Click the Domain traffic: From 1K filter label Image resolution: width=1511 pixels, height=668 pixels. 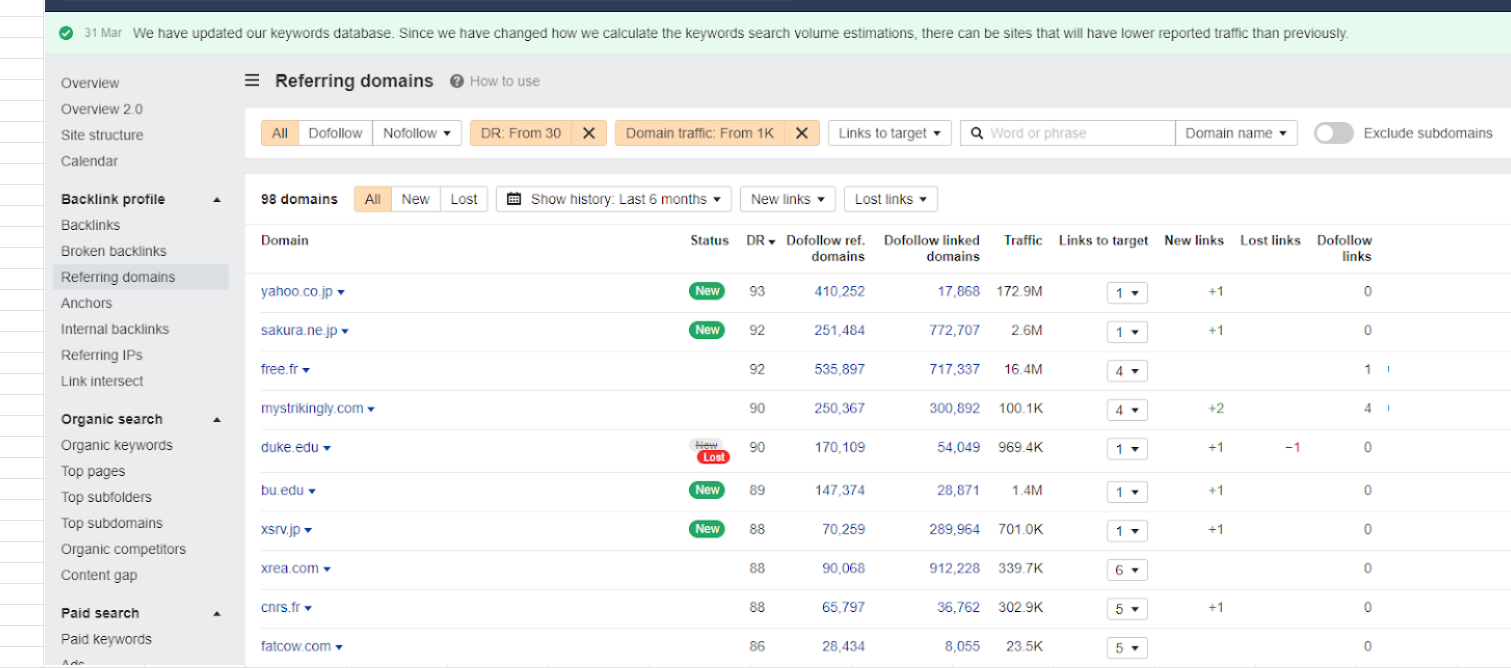point(700,133)
